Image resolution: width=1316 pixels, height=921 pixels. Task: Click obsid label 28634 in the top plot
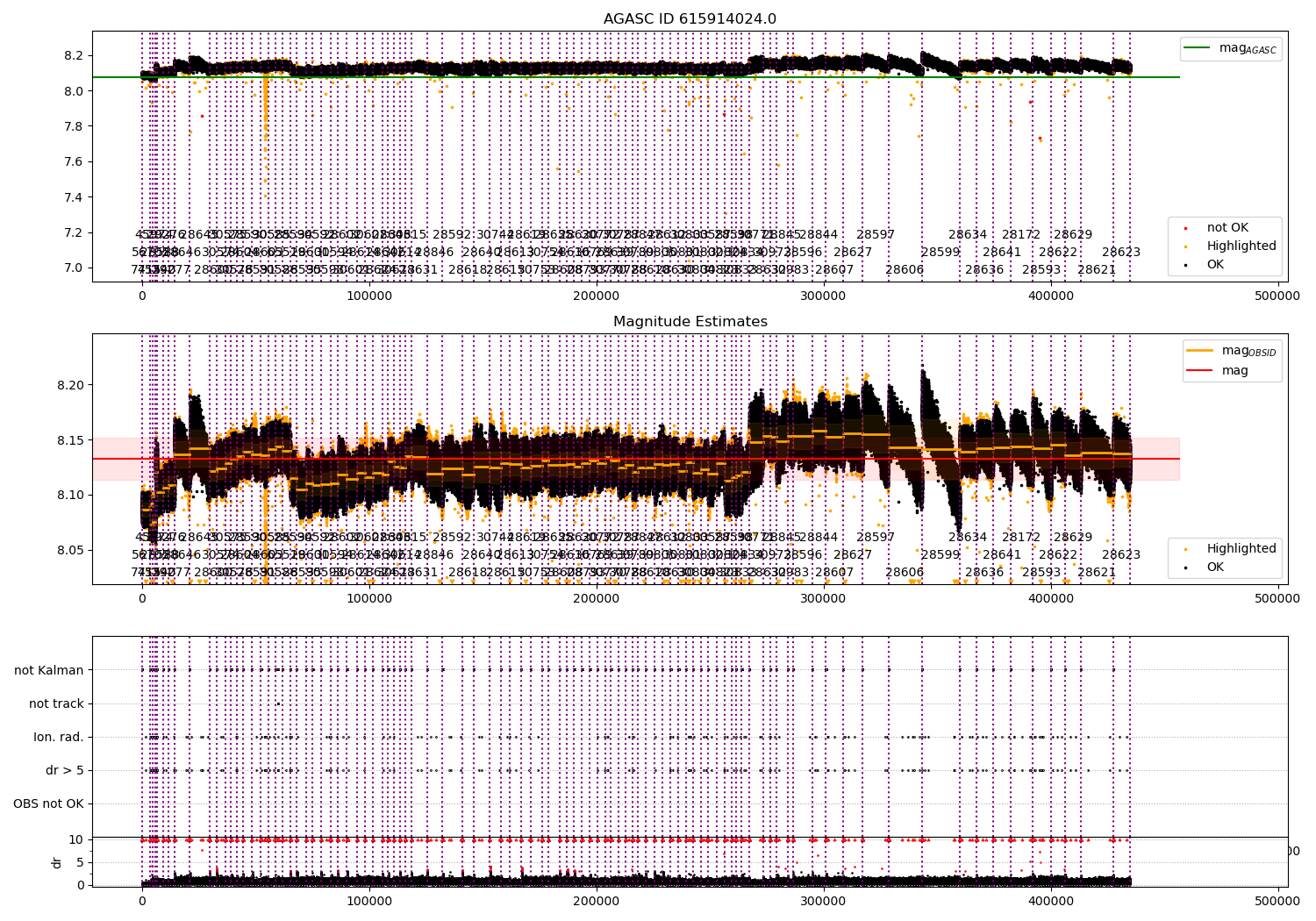(968, 235)
